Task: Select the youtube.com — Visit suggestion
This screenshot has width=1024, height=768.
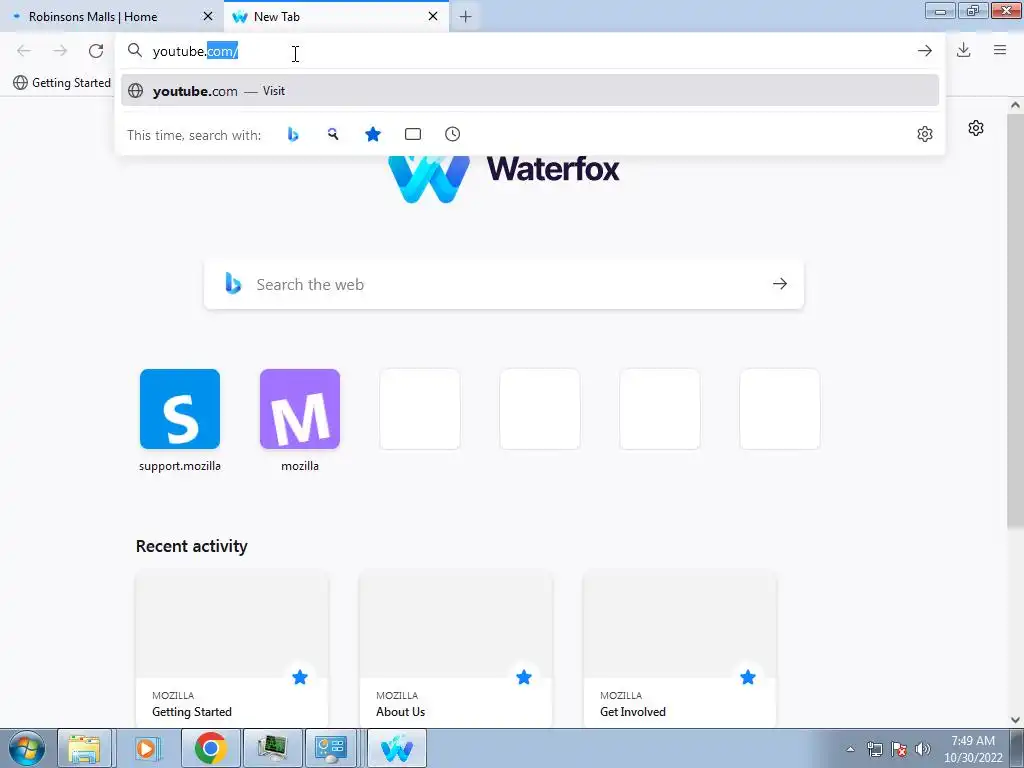Action: coord(530,91)
